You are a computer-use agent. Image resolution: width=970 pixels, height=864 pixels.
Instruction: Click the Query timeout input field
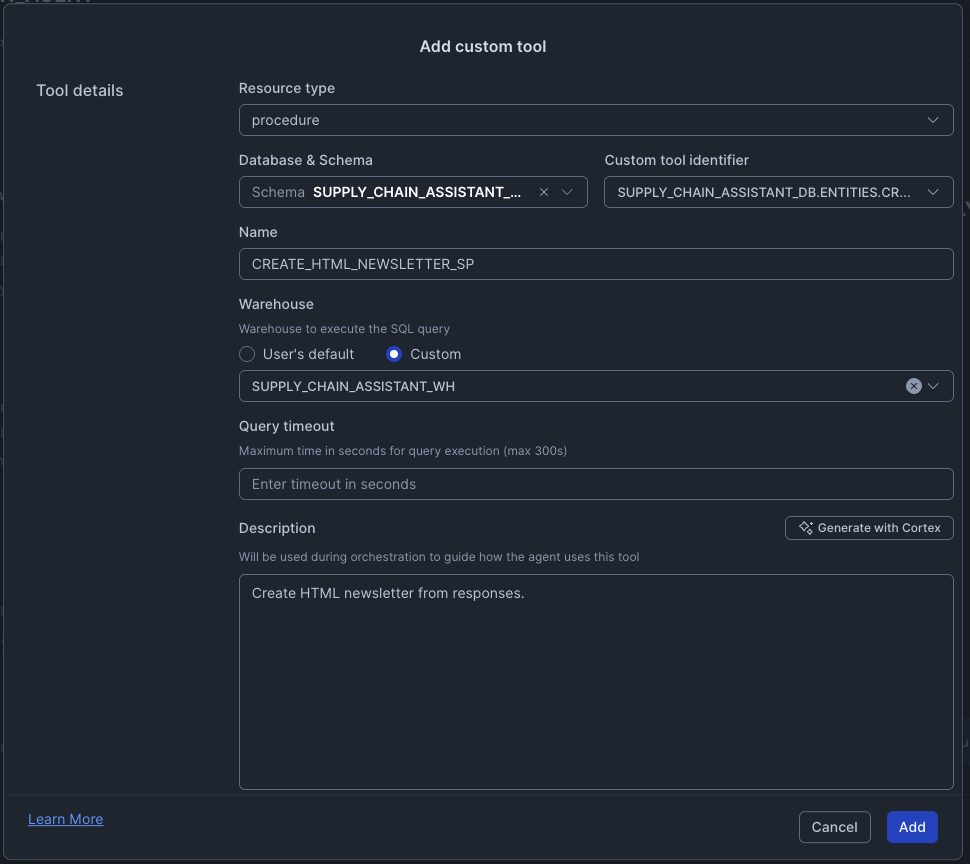coord(595,483)
